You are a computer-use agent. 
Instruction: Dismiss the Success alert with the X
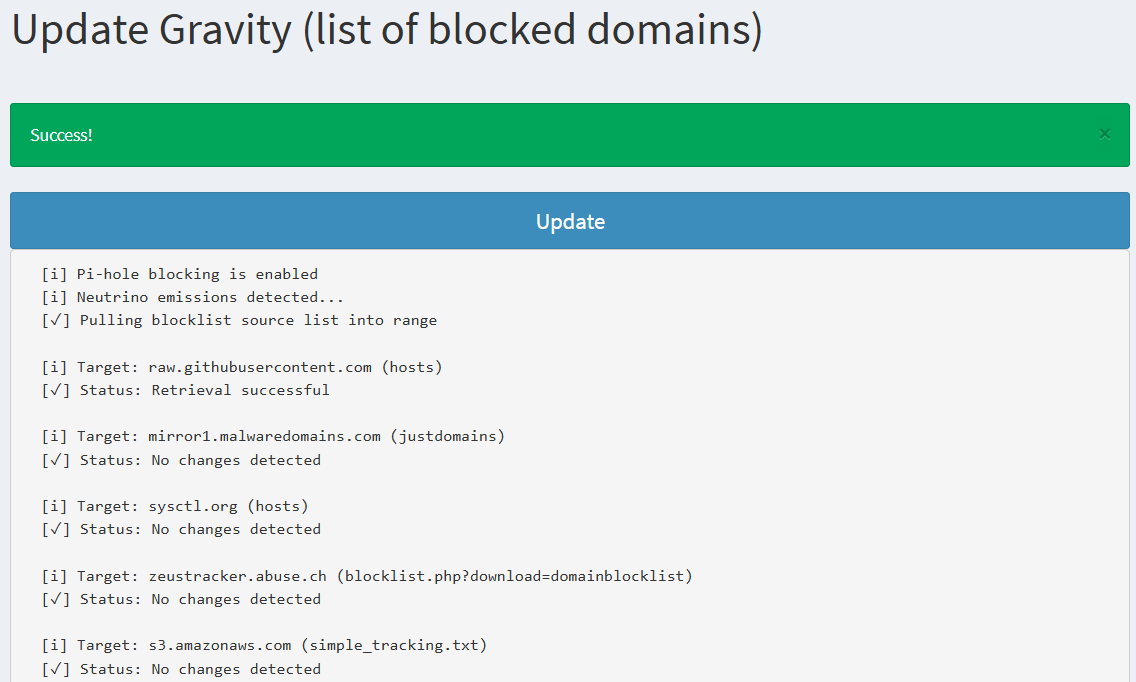[x=1104, y=134]
